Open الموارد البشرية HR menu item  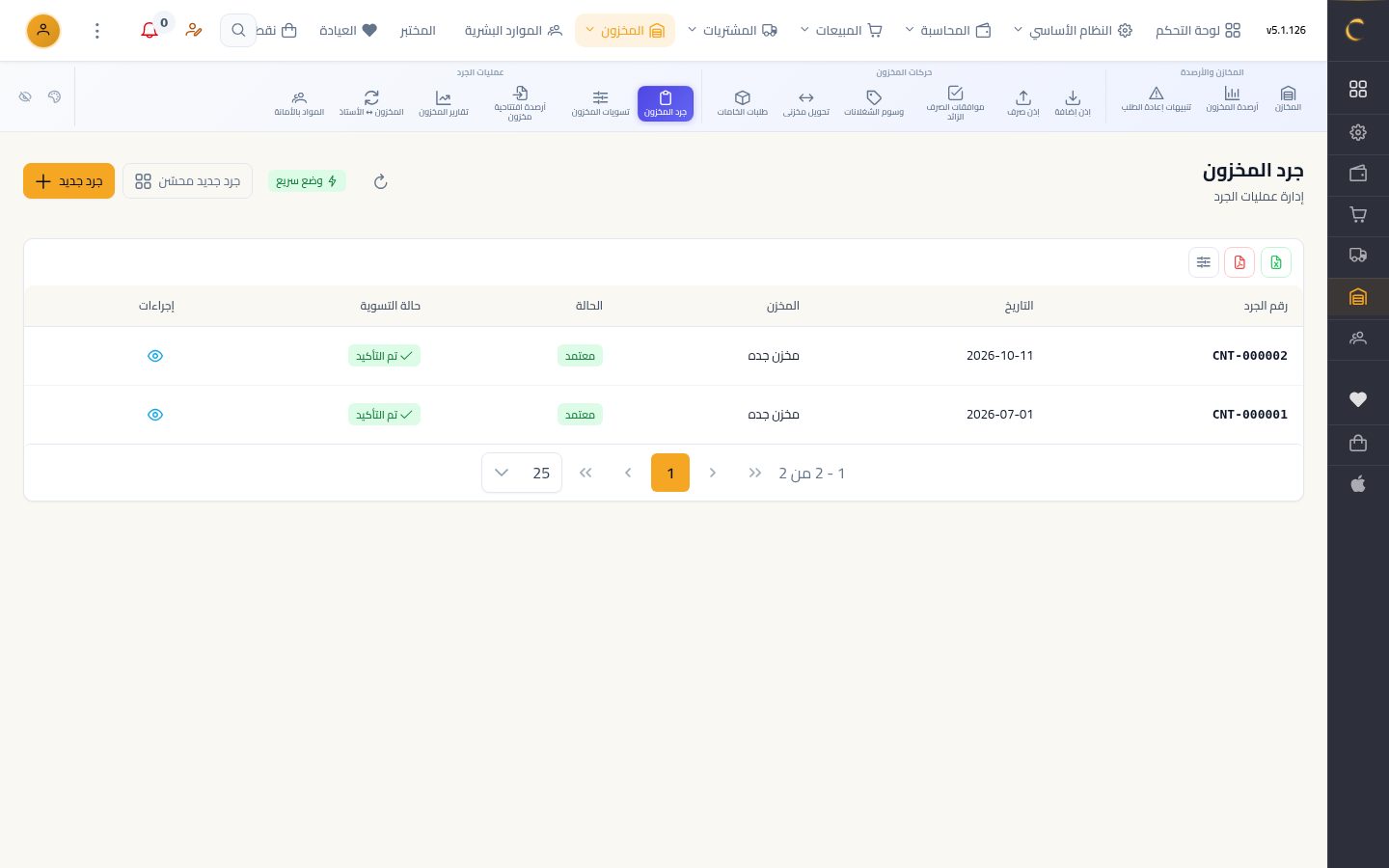pyautogui.click(x=513, y=31)
